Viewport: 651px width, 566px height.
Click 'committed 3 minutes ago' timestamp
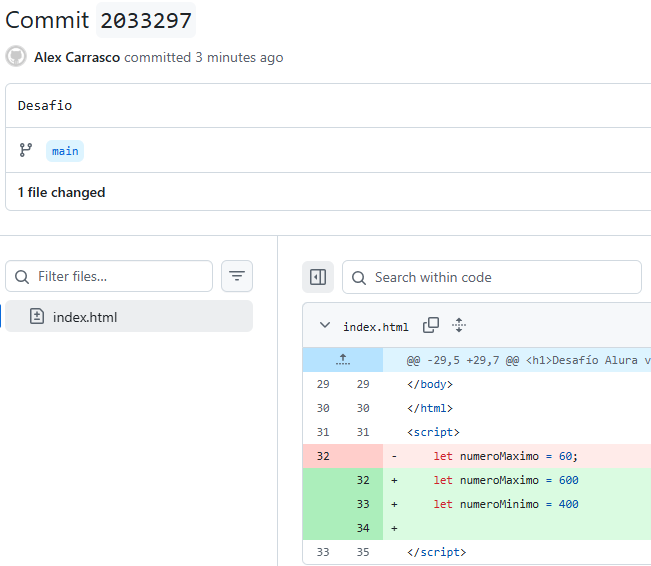(x=203, y=57)
